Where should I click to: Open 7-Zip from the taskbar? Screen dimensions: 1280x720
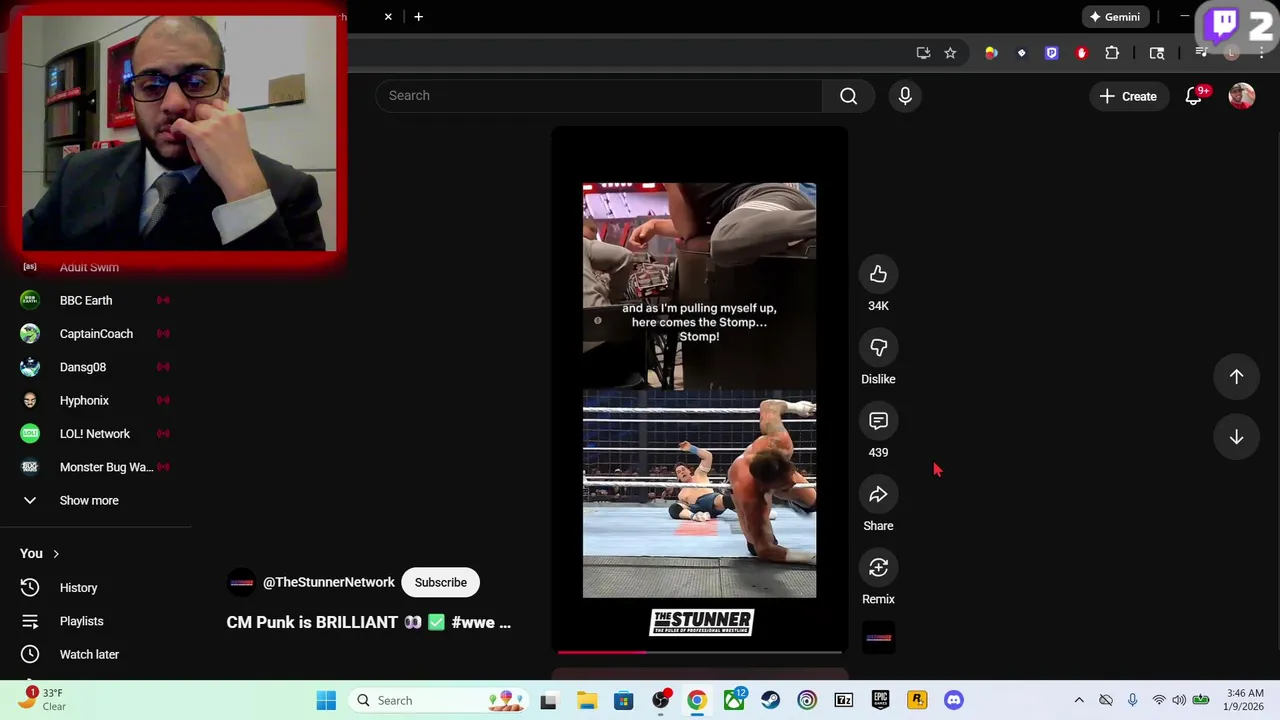[843, 700]
